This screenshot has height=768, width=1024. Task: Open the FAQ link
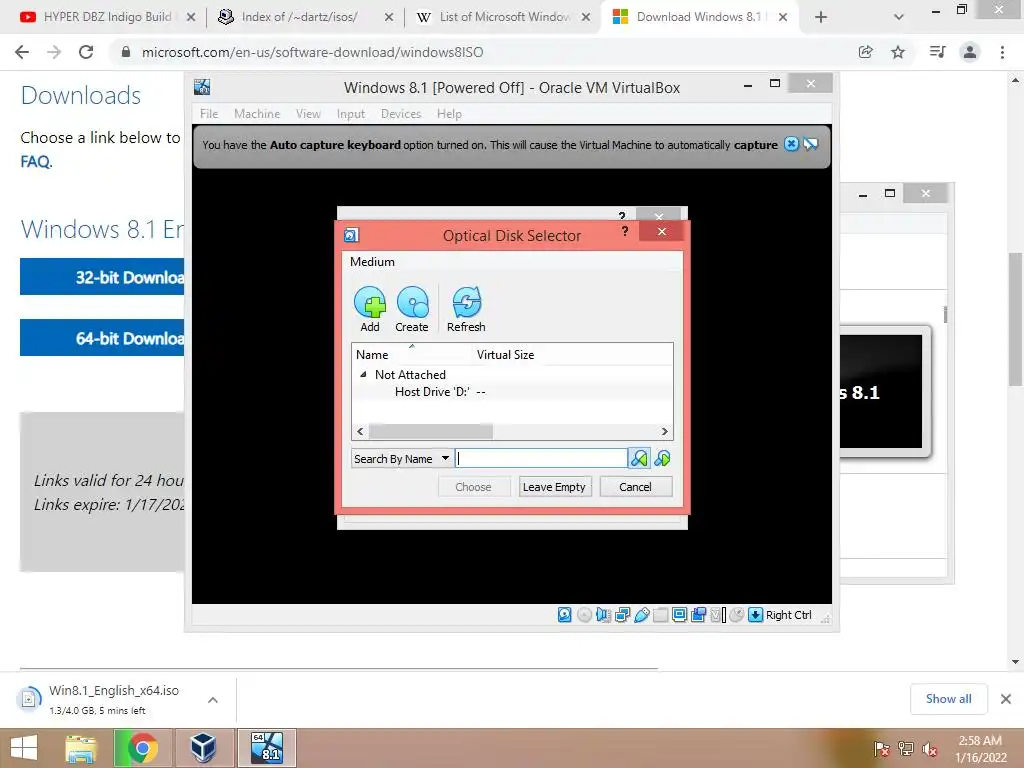35,161
